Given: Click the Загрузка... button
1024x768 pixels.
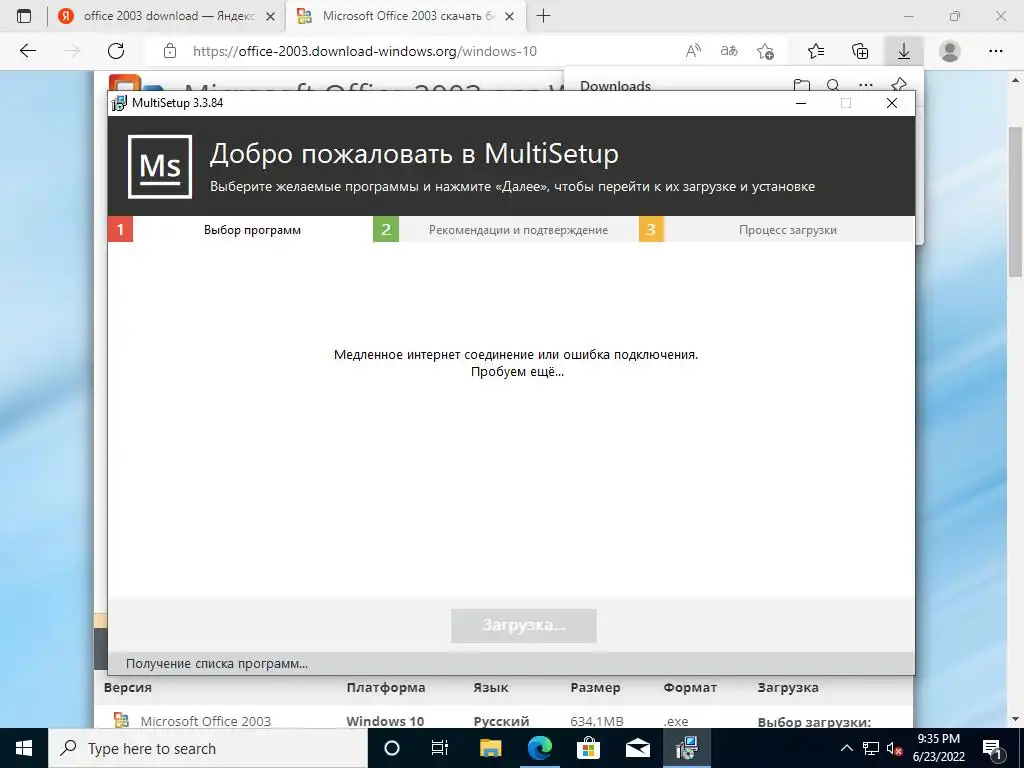Looking at the screenshot, I should (x=524, y=626).
